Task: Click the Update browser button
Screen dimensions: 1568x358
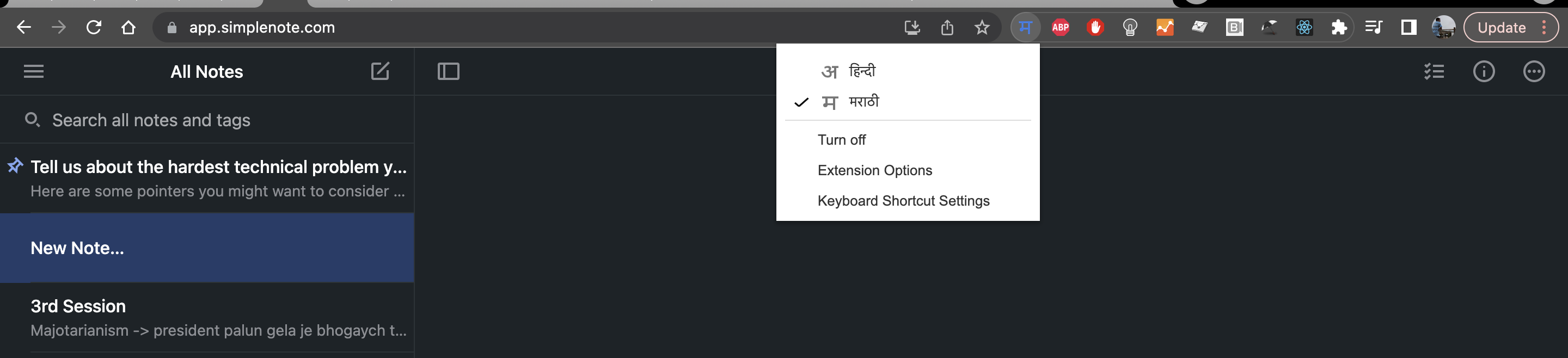Action: click(x=1500, y=27)
